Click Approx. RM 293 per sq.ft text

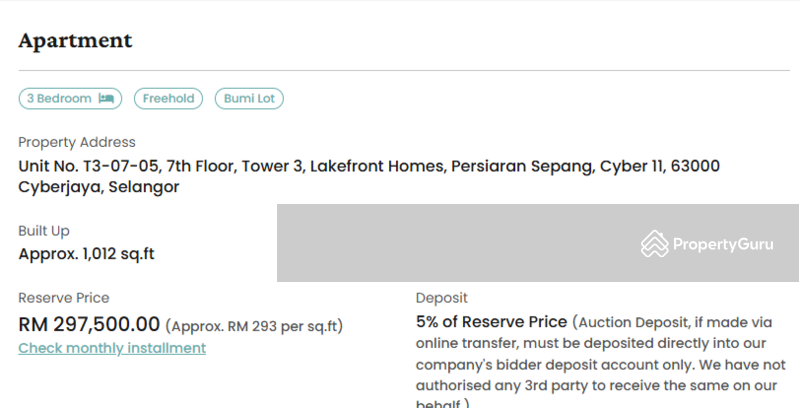tap(255, 326)
